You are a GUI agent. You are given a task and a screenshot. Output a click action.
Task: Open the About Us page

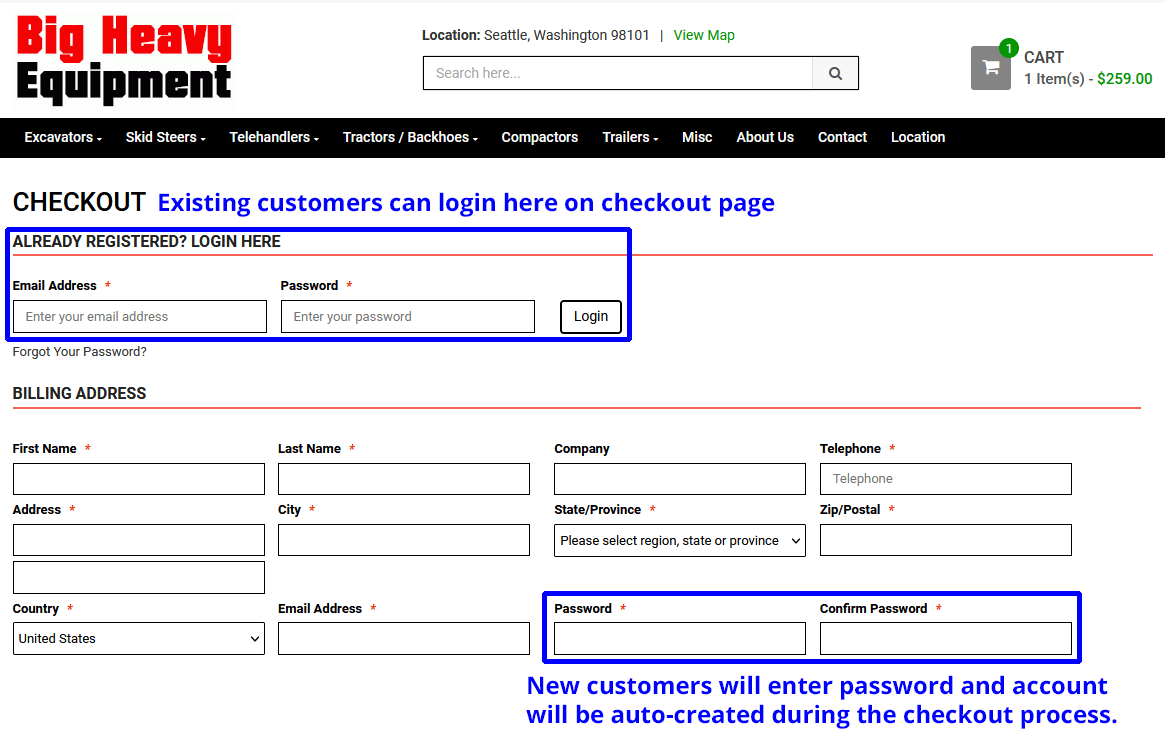point(765,137)
